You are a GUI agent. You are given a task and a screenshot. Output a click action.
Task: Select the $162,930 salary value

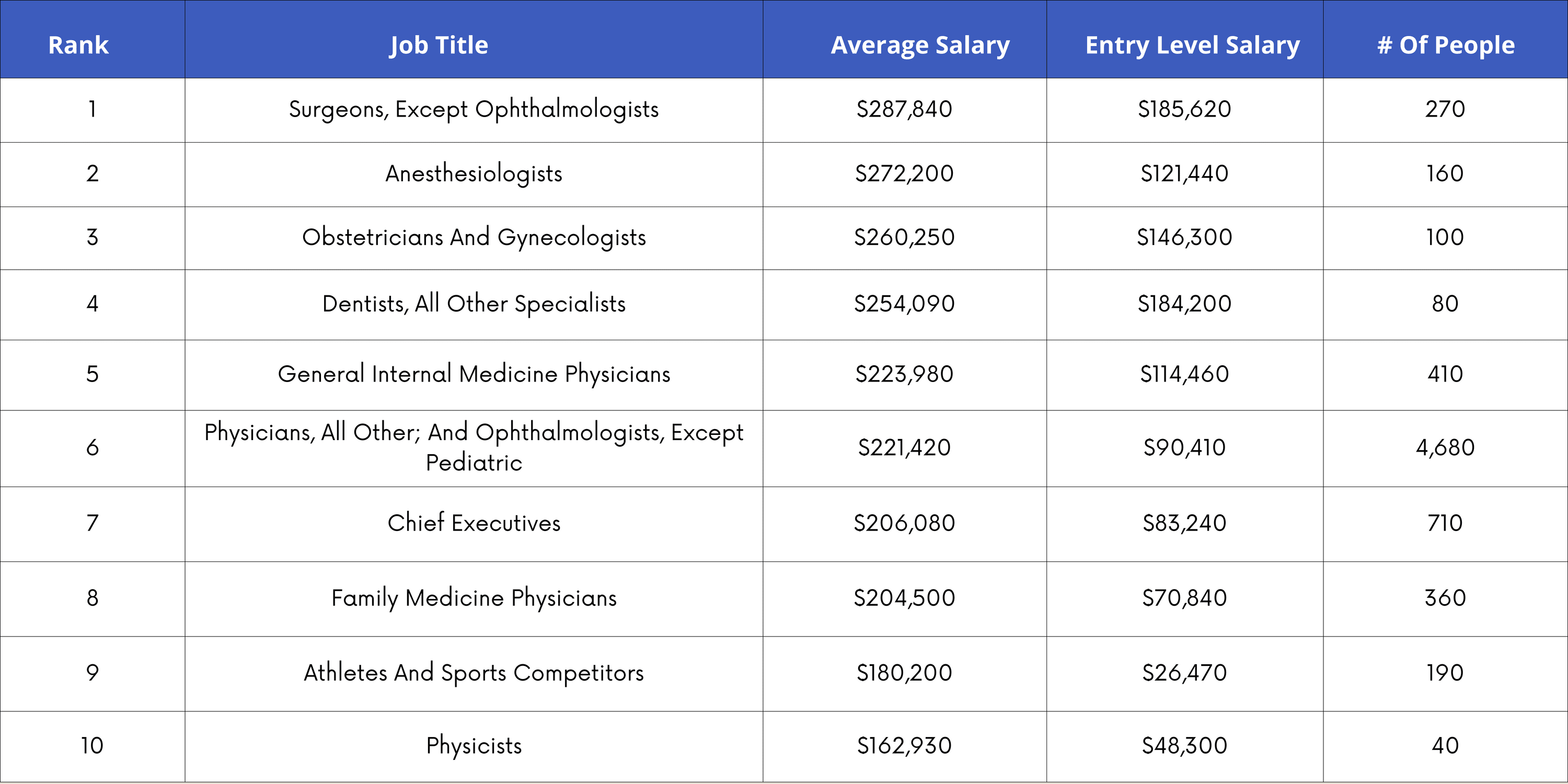pos(904,745)
